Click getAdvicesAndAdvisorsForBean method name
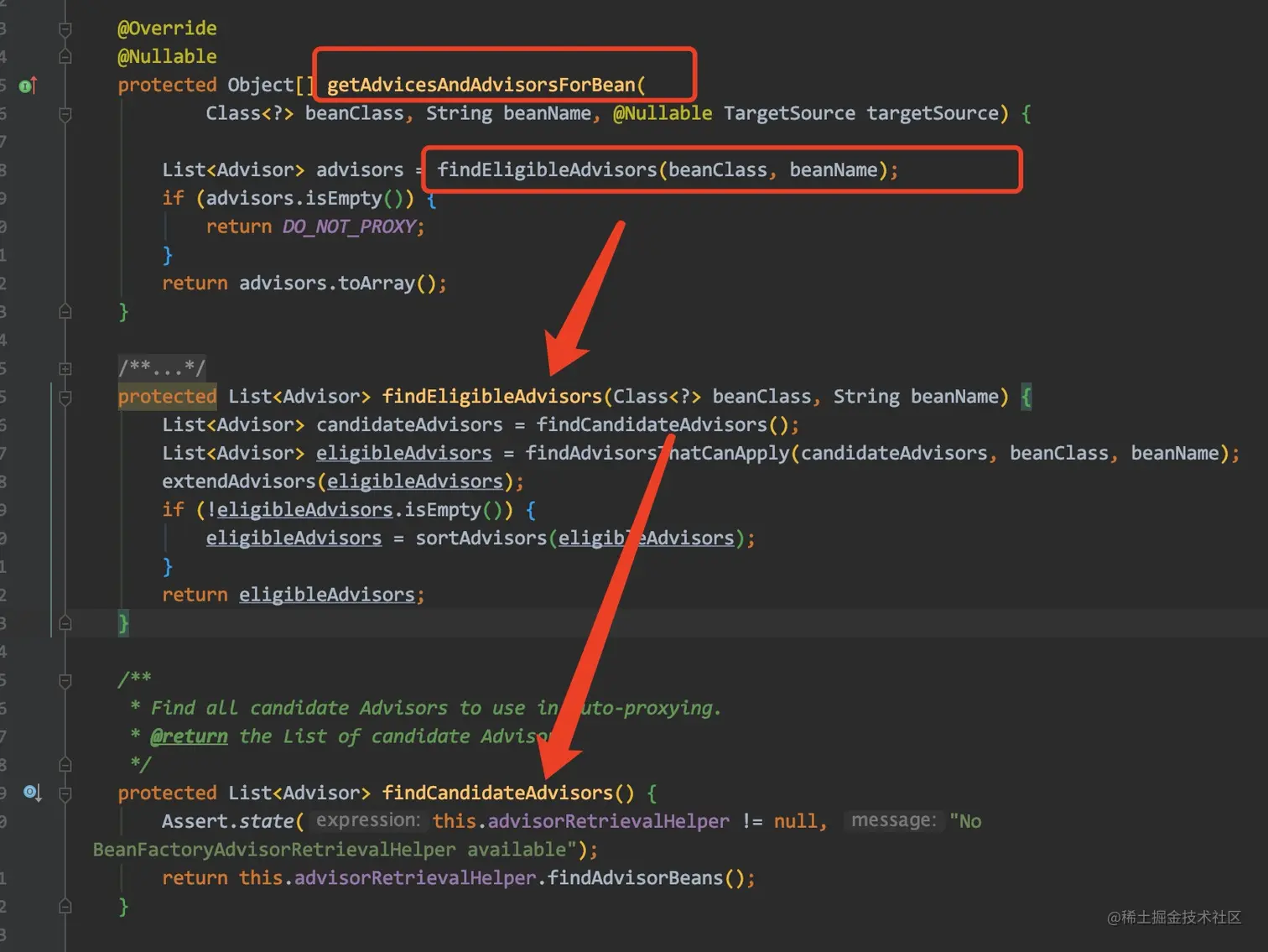 click(481, 85)
